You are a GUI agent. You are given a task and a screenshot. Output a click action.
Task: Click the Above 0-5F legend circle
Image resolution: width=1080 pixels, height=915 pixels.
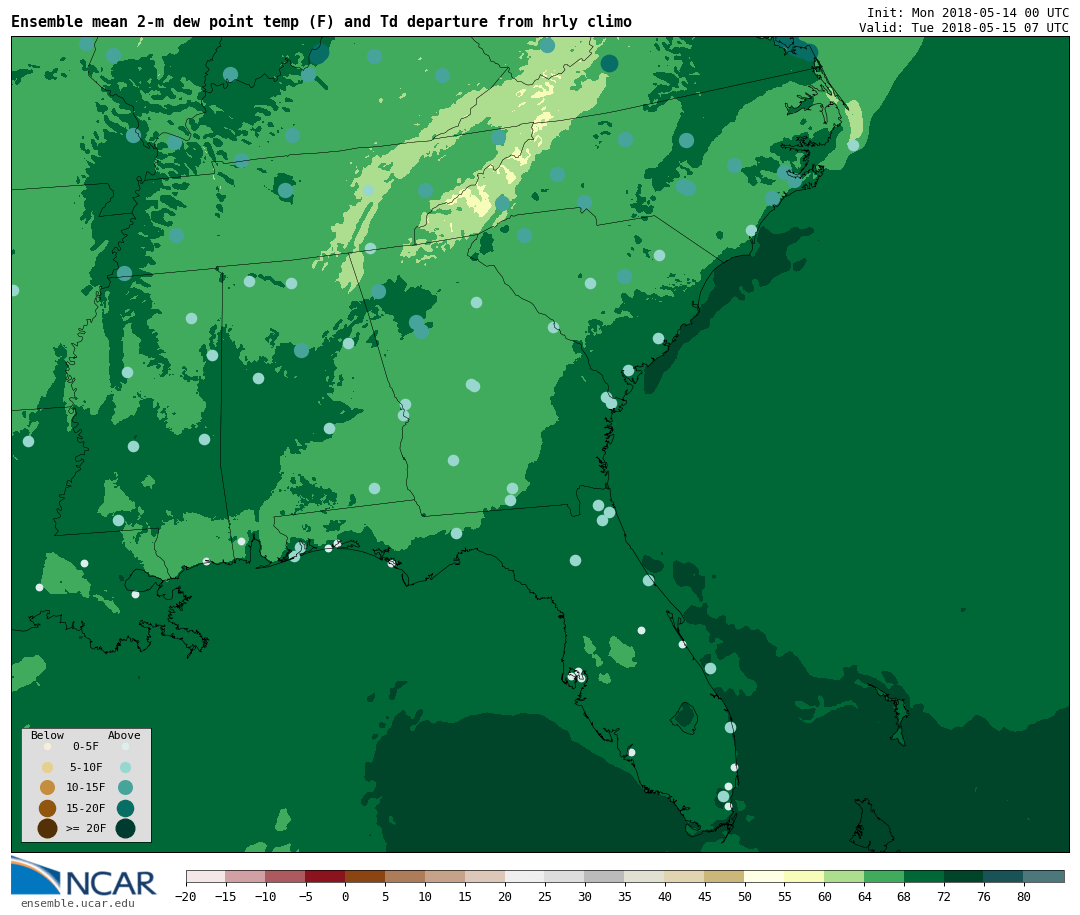125,746
